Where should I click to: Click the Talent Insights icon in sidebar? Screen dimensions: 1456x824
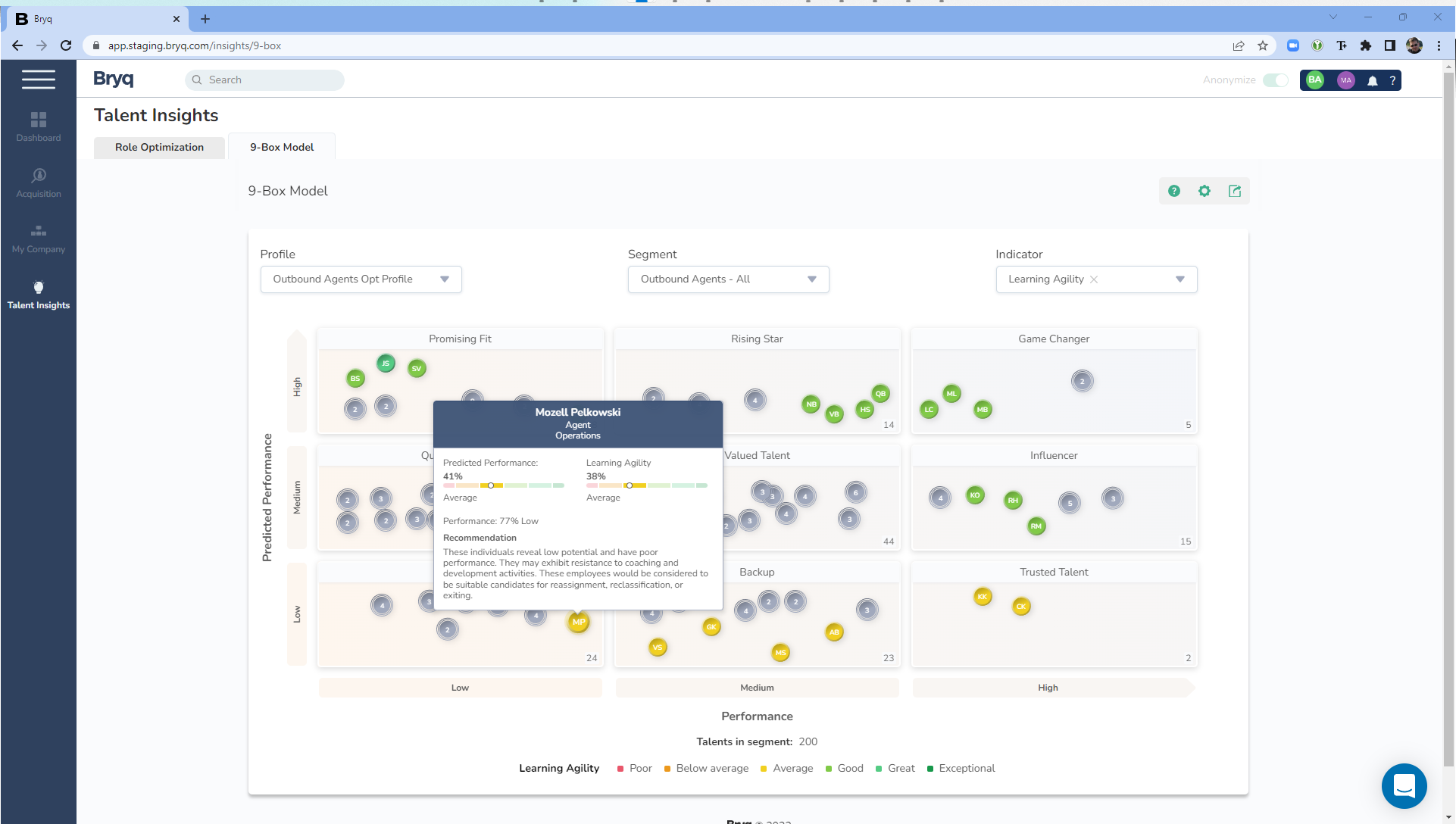[38, 288]
